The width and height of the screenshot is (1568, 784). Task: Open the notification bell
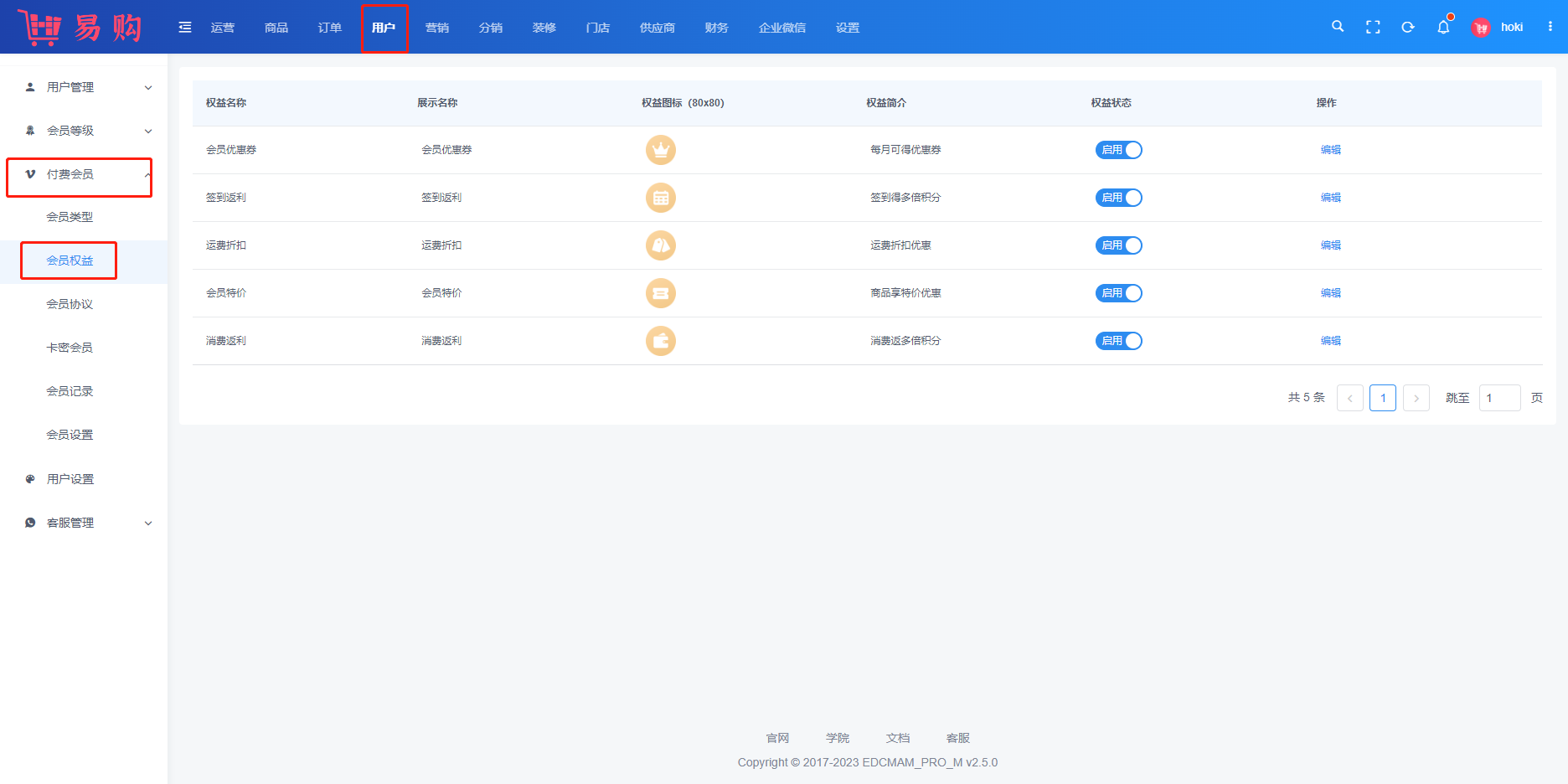tap(1443, 27)
